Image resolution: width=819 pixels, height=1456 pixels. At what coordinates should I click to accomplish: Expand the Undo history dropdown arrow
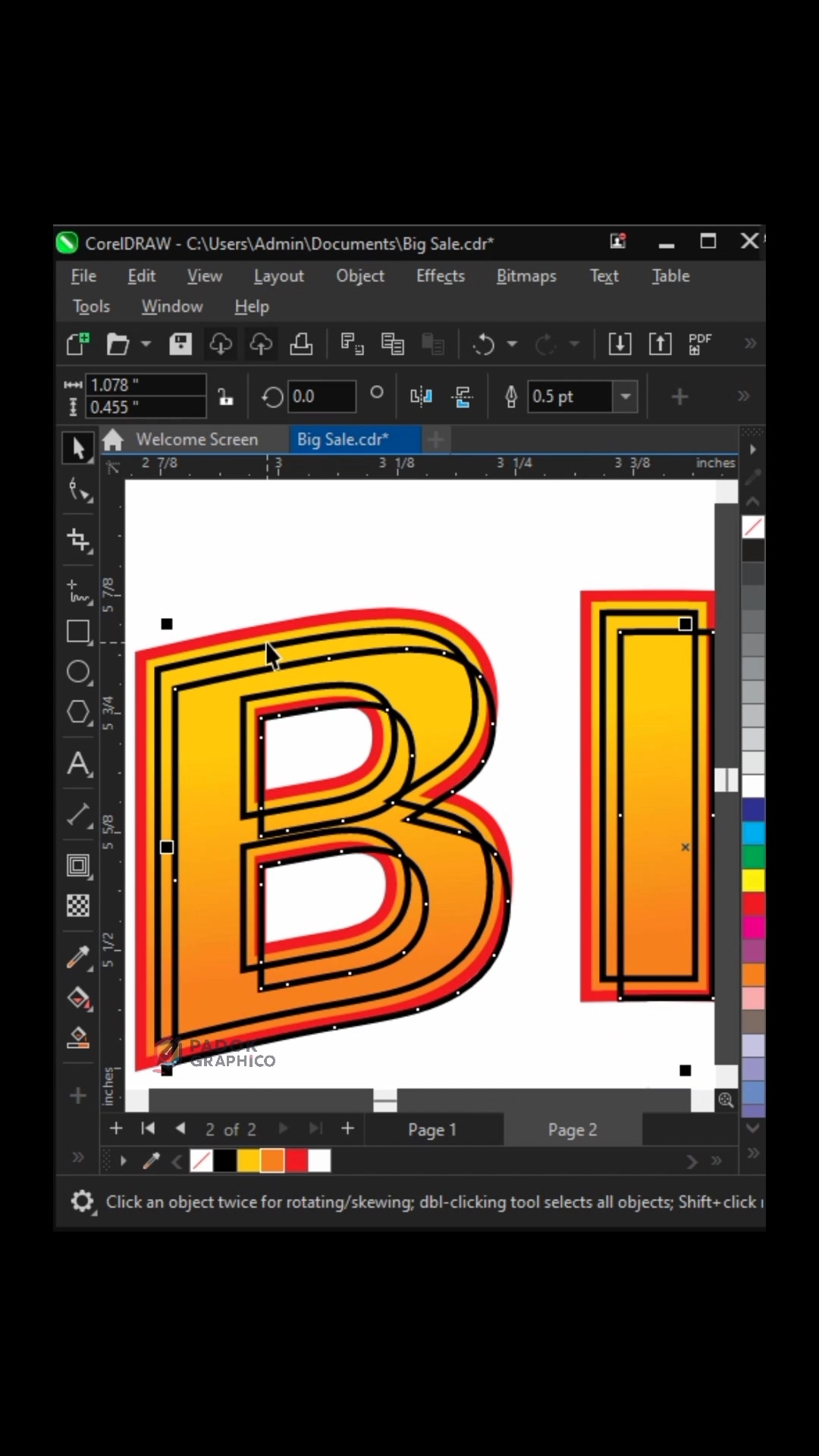tap(513, 344)
